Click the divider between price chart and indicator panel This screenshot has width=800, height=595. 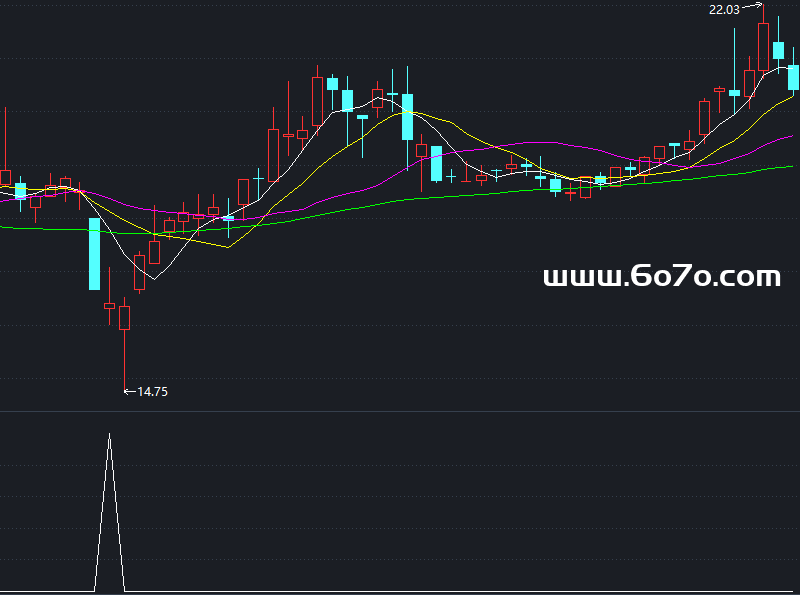click(400, 411)
